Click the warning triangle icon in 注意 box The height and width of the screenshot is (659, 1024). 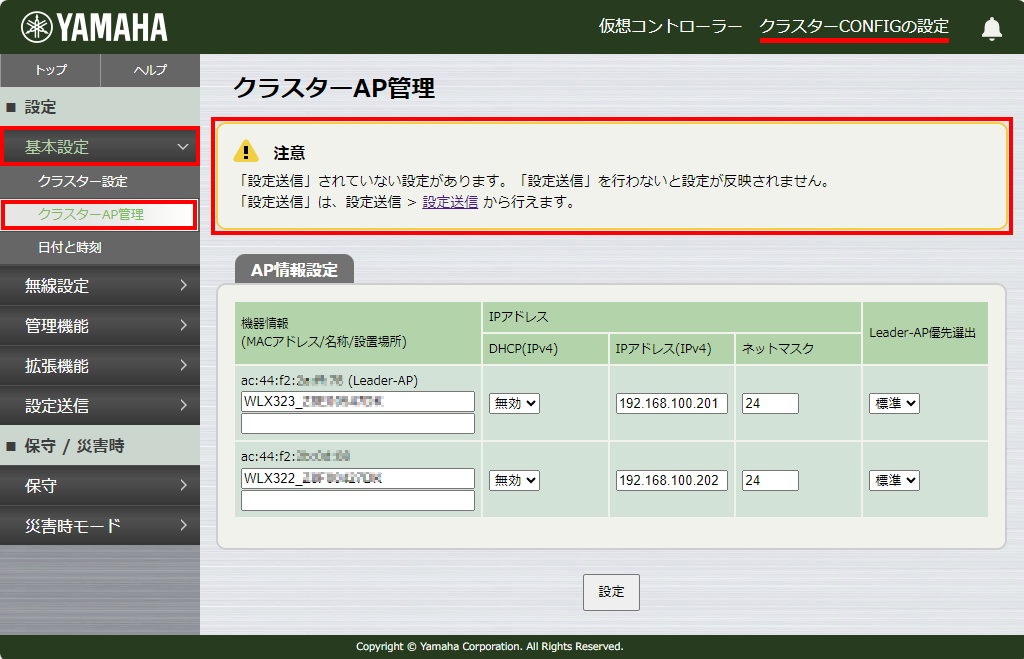(246, 153)
